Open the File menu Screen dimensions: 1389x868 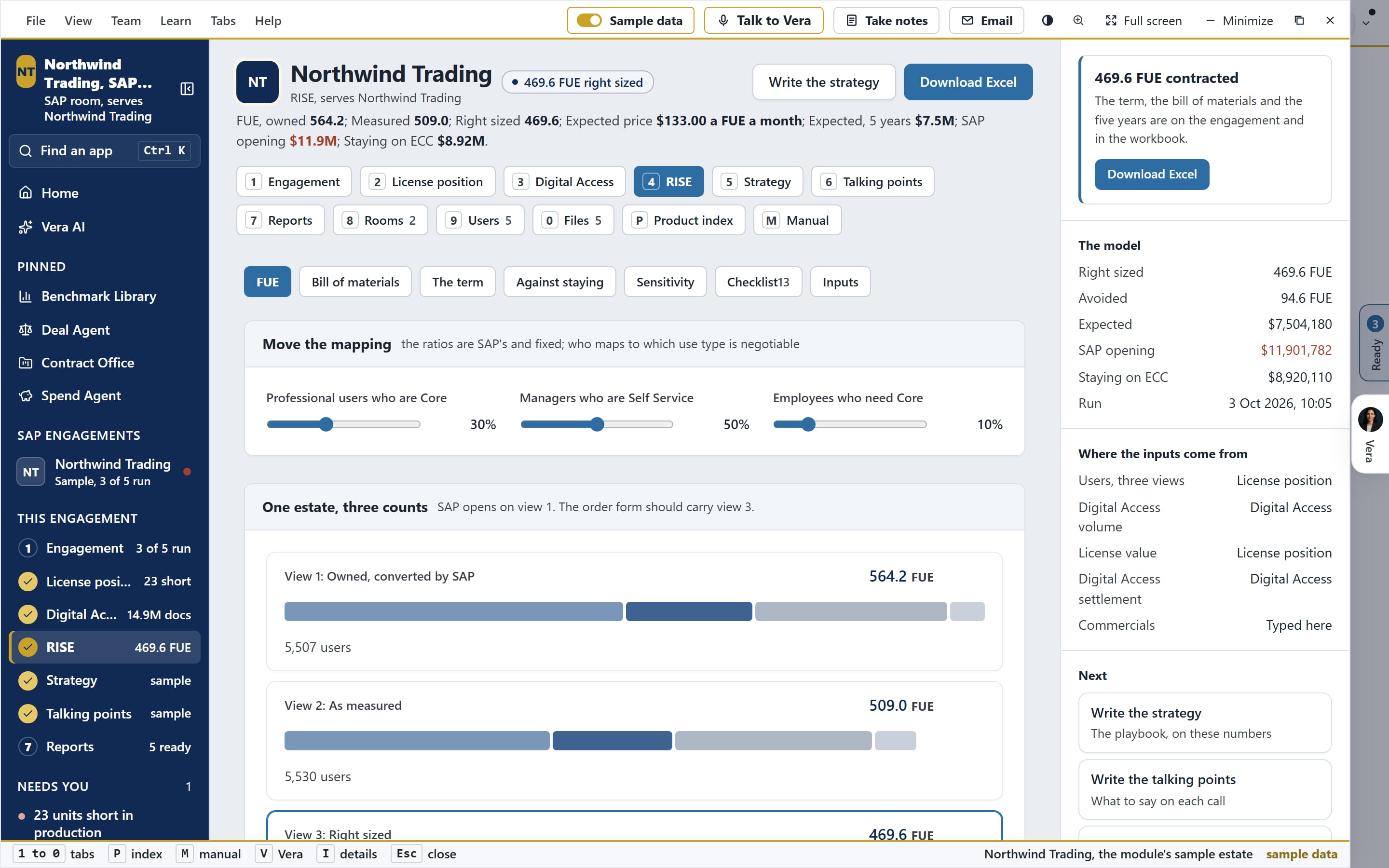coord(36,21)
